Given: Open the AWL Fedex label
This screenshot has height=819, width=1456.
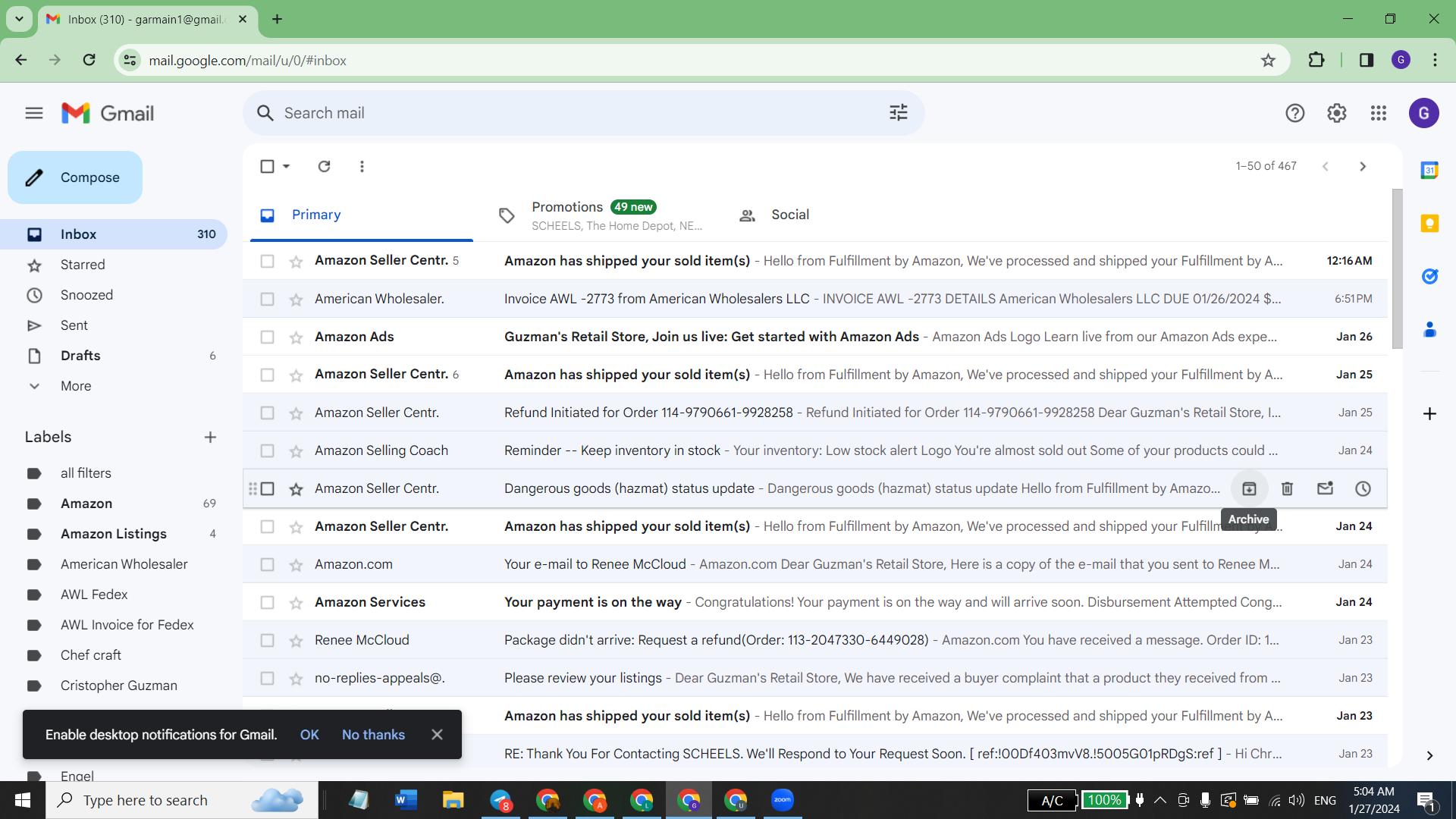Looking at the screenshot, I should [94, 595].
